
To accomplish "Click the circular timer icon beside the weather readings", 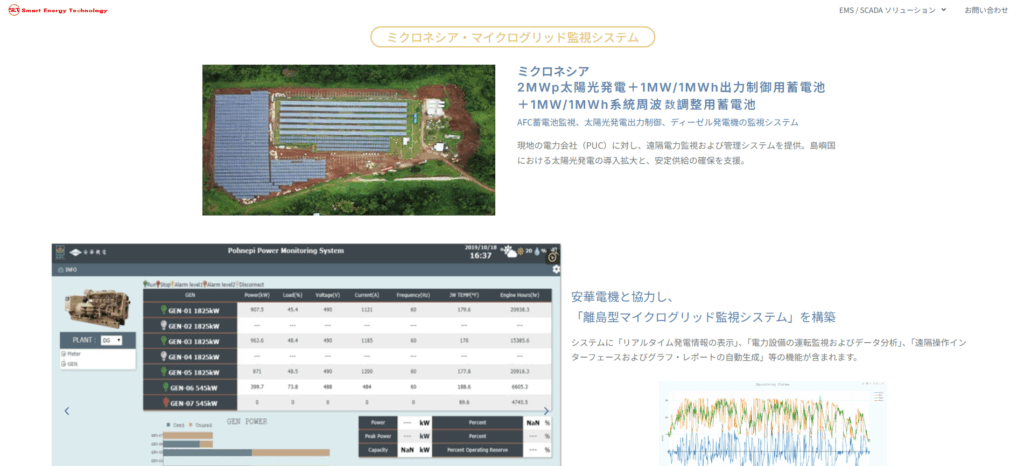I will tap(552, 256).
